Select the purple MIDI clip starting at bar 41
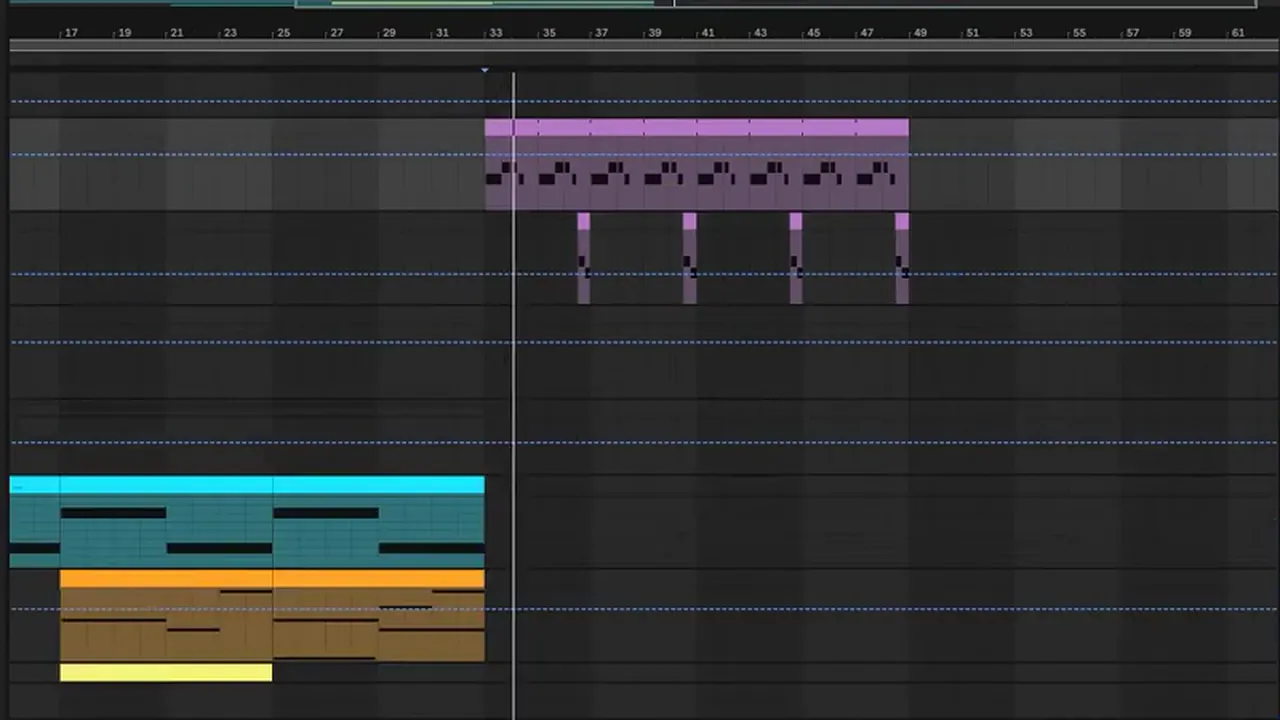 tap(723, 165)
